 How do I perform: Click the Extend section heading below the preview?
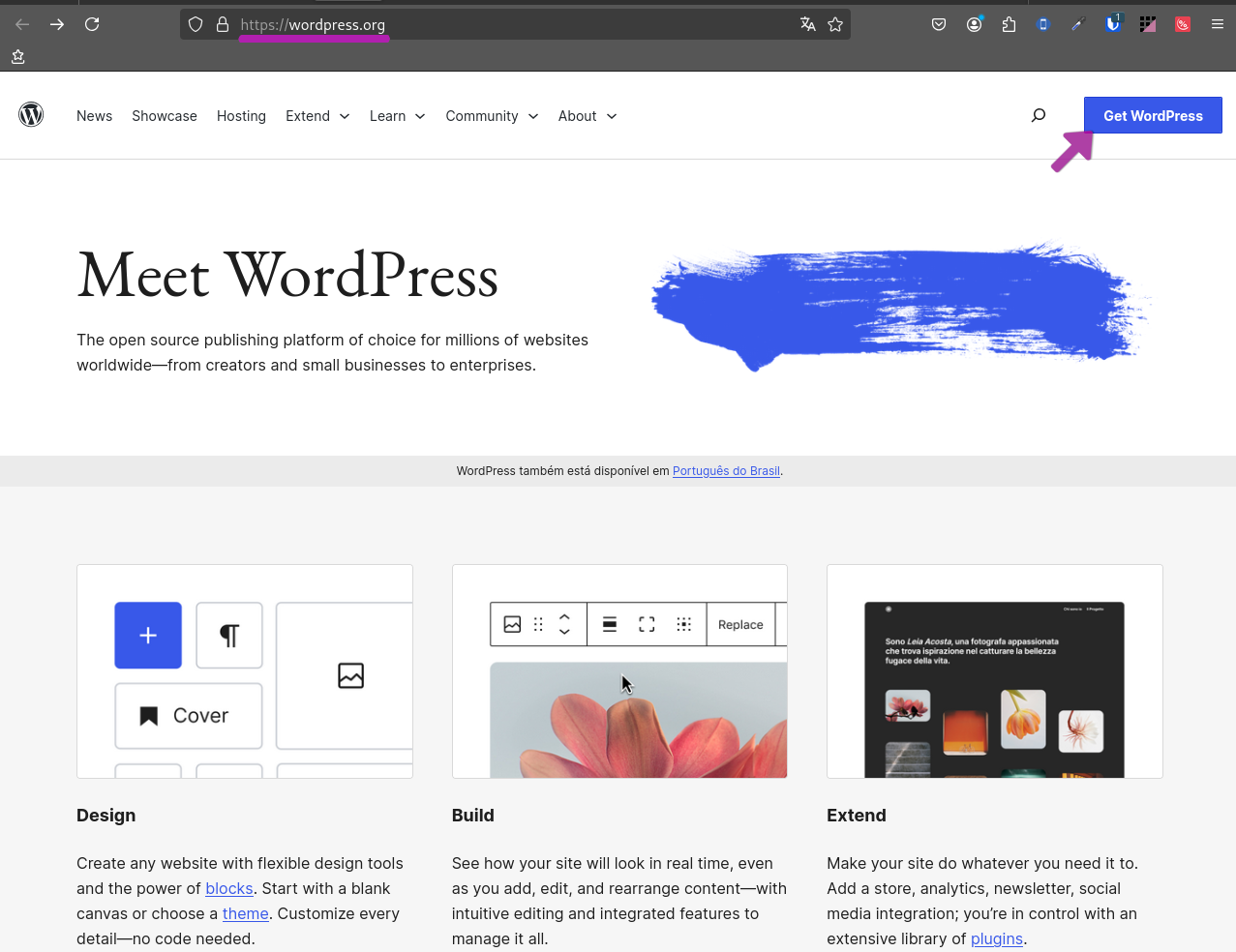(x=857, y=816)
